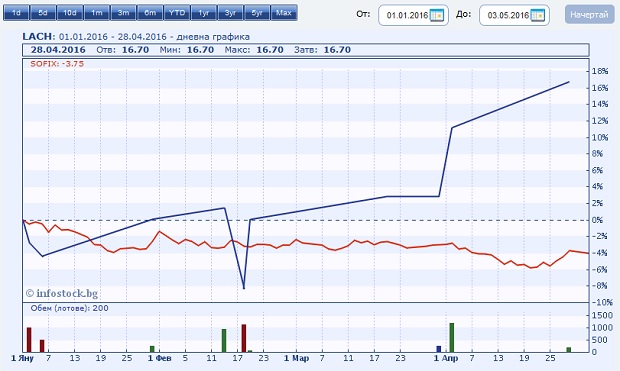Switch chart to 1m range
The width and height of the screenshot is (620, 371).
pos(97,13)
